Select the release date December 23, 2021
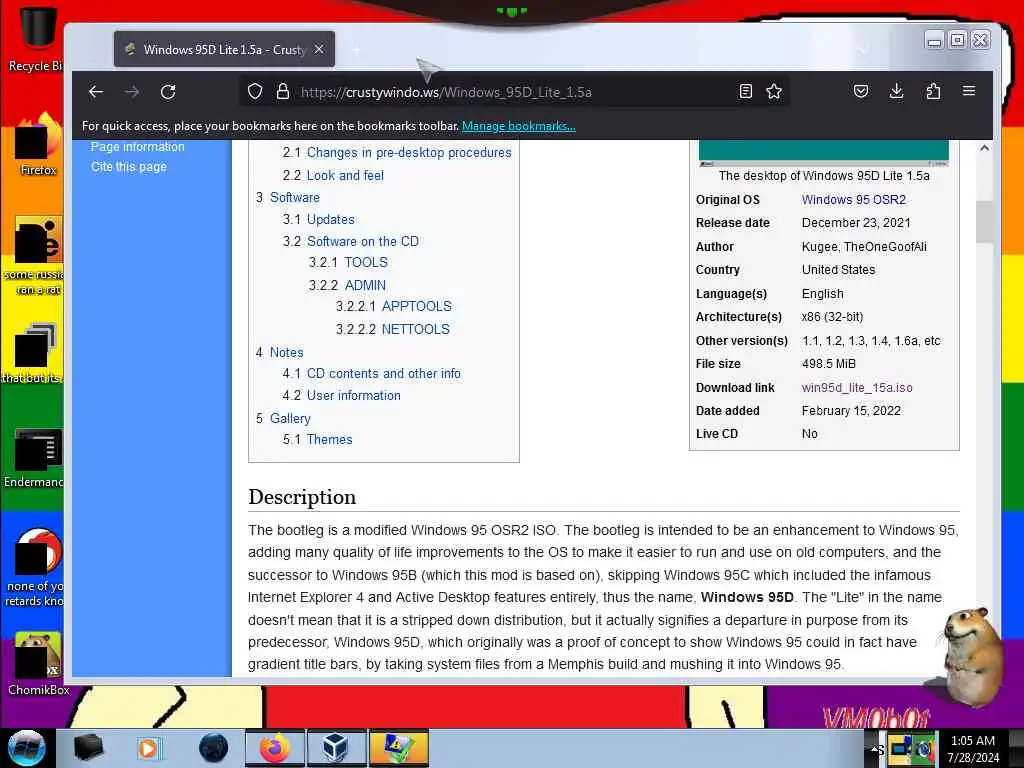 coord(856,223)
